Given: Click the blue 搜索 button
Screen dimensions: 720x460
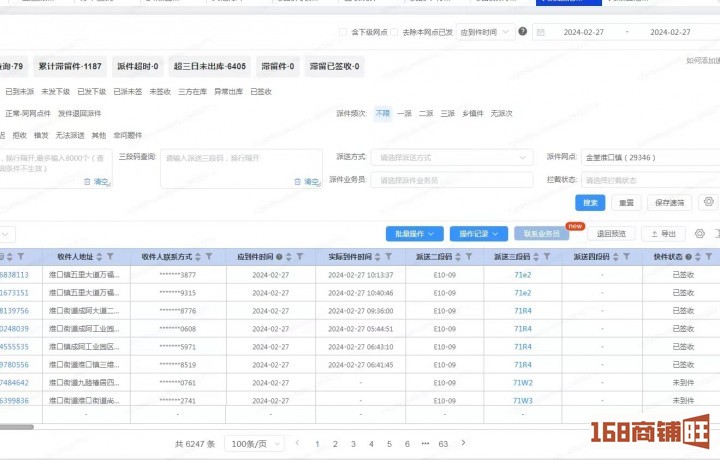Looking at the screenshot, I should coord(591,202).
